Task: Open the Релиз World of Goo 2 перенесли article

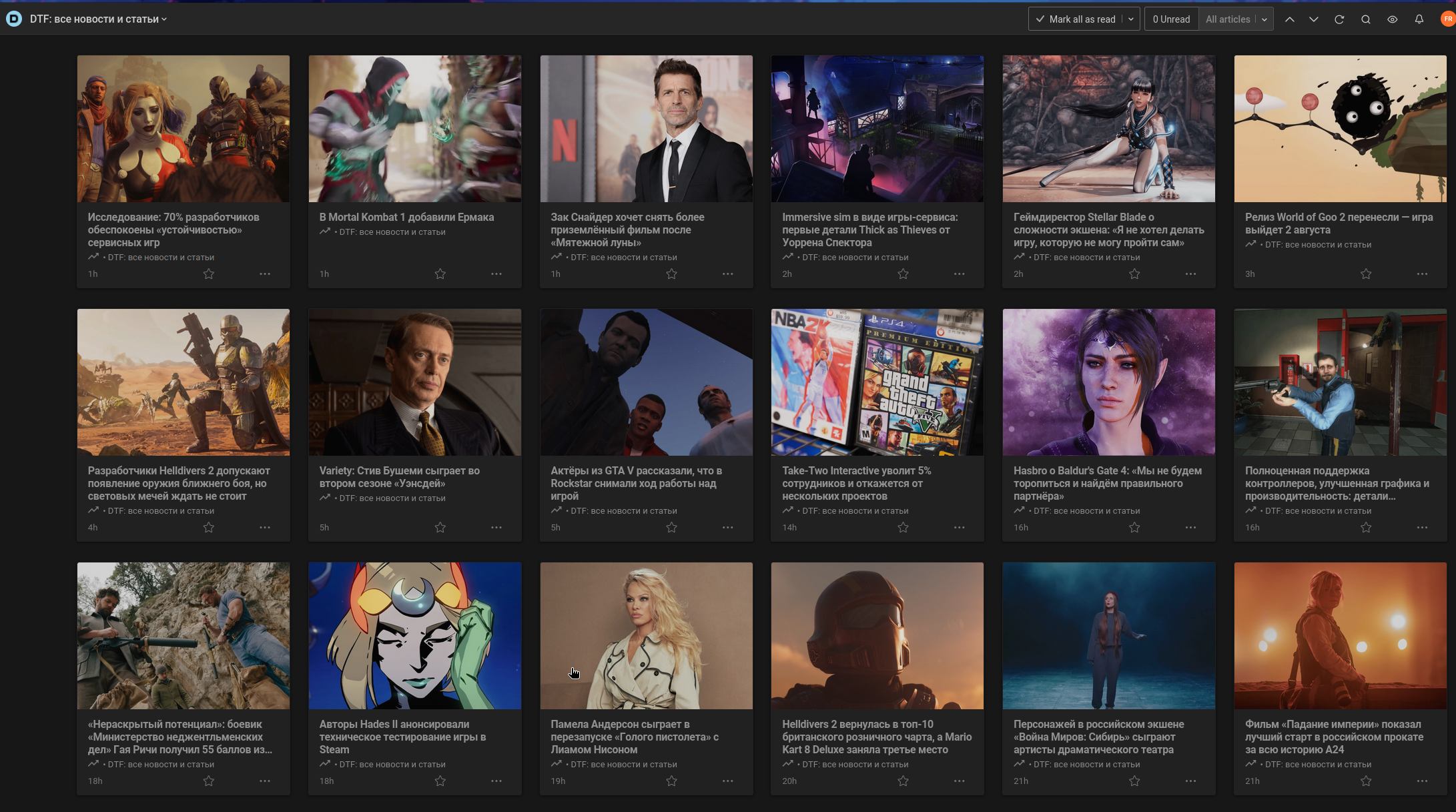Action: coord(1339,224)
